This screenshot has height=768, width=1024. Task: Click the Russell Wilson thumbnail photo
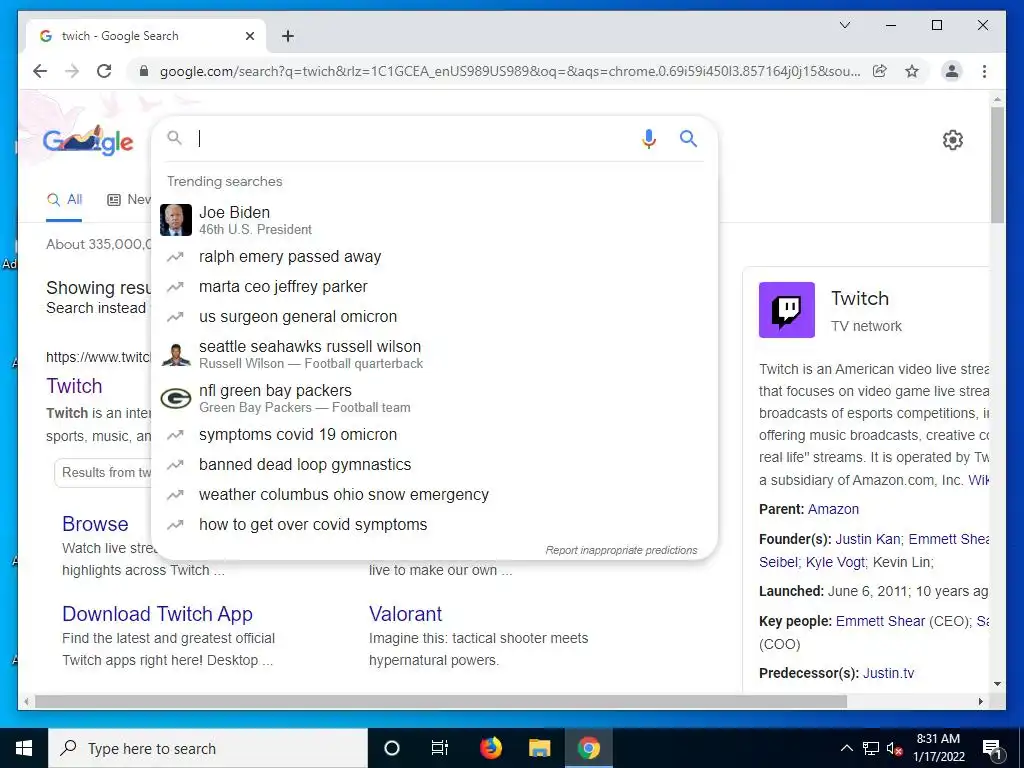(x=176, y=355)
